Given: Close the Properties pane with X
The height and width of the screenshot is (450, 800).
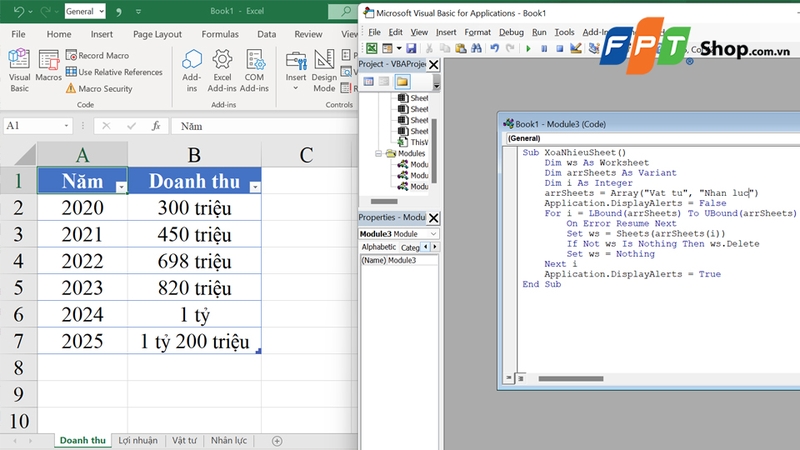Looking at the screenshot, I should click(x=434, y=217).
